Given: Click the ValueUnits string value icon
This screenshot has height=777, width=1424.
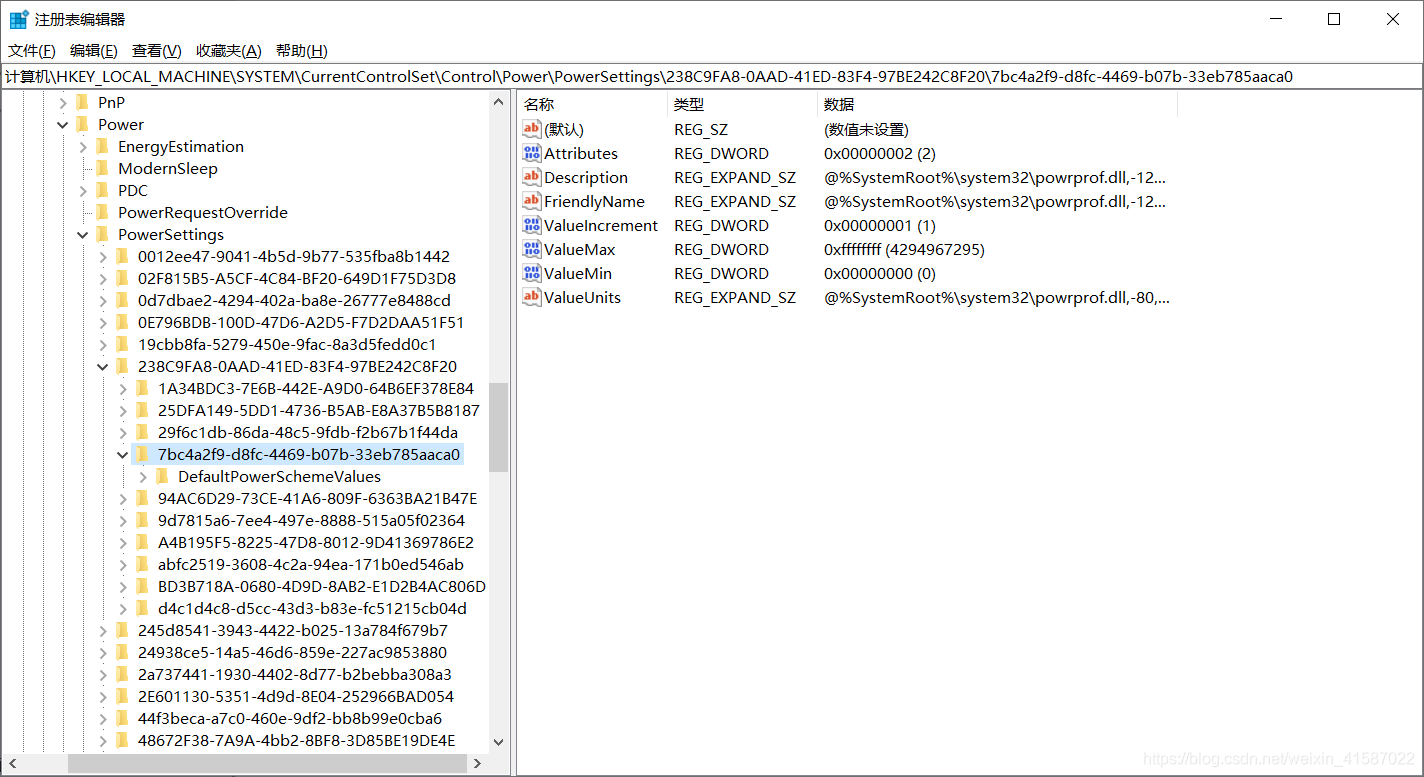Looking at the screenshot, I should (532, 297).
